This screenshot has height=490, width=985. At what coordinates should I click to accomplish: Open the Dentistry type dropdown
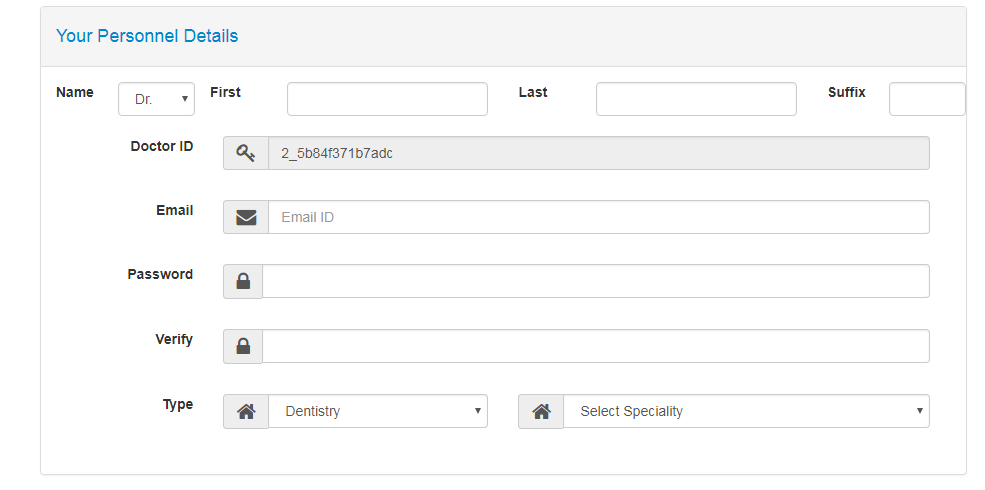pyautogui.click(x=378, y=411)
